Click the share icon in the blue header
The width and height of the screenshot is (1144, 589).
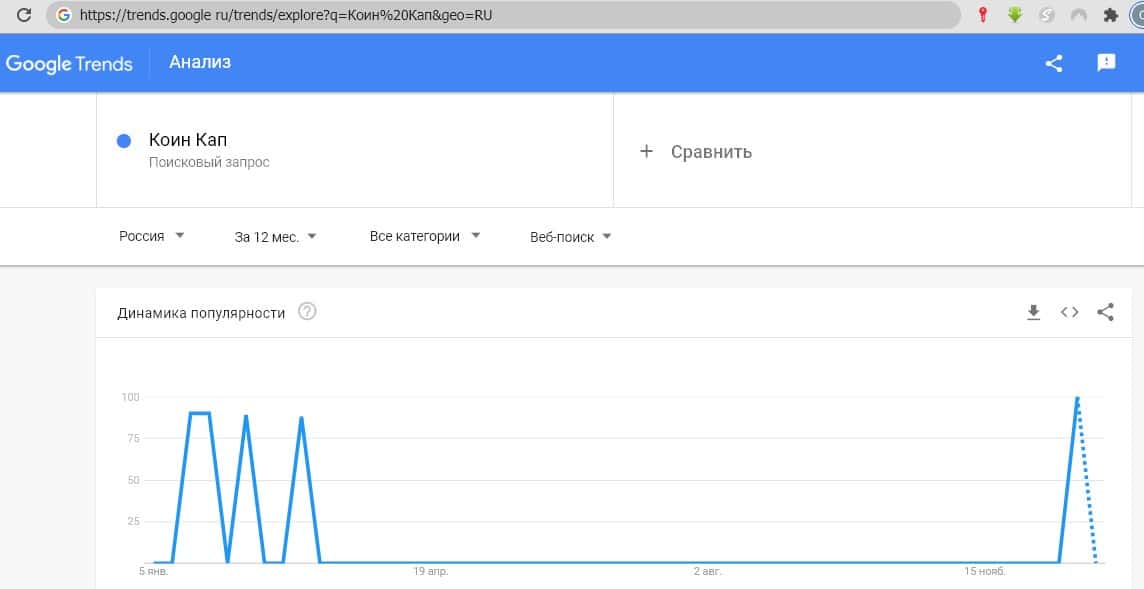tap(1053, 63)
